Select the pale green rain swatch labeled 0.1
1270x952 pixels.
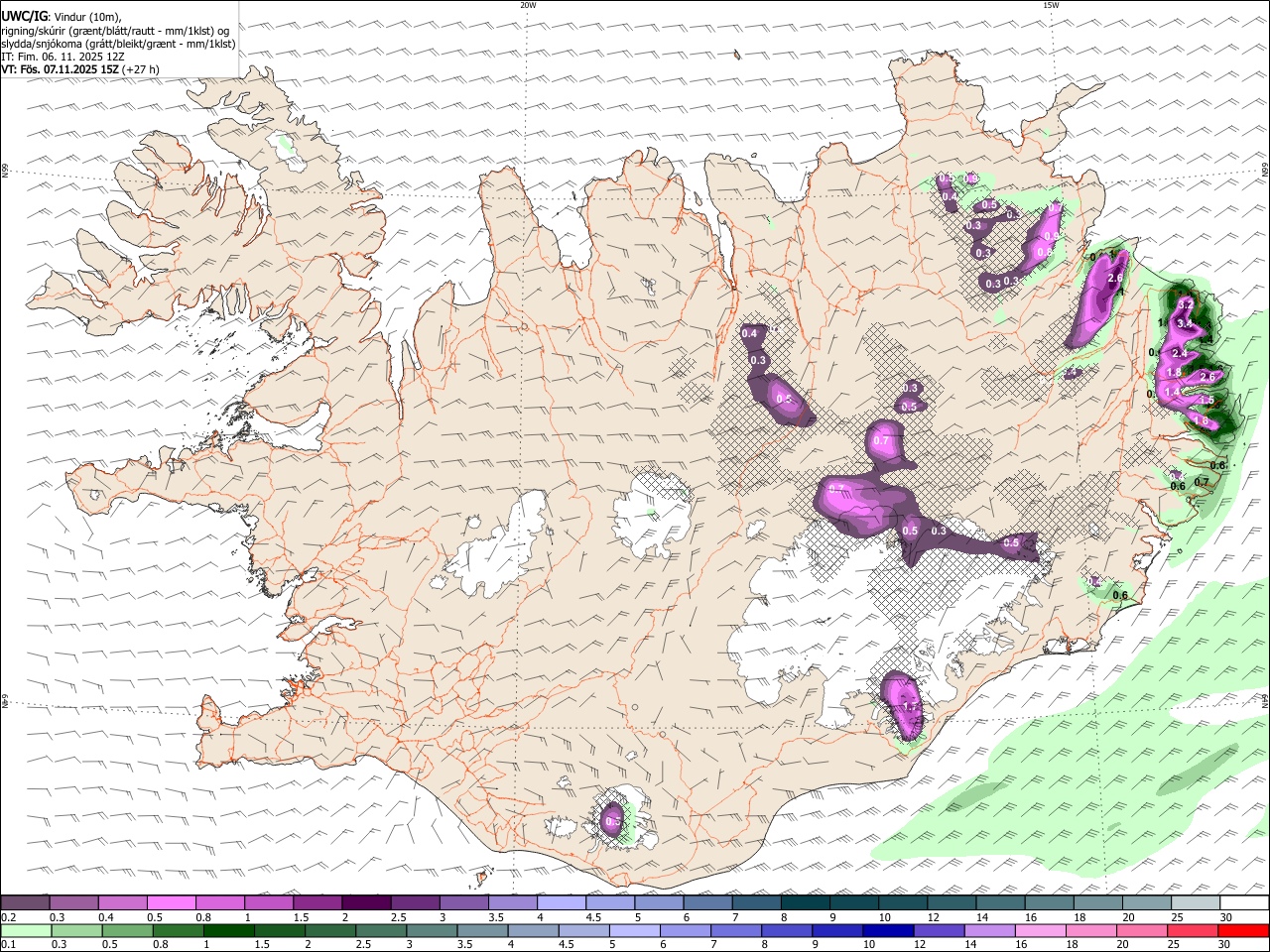click(x=26, y=931)
